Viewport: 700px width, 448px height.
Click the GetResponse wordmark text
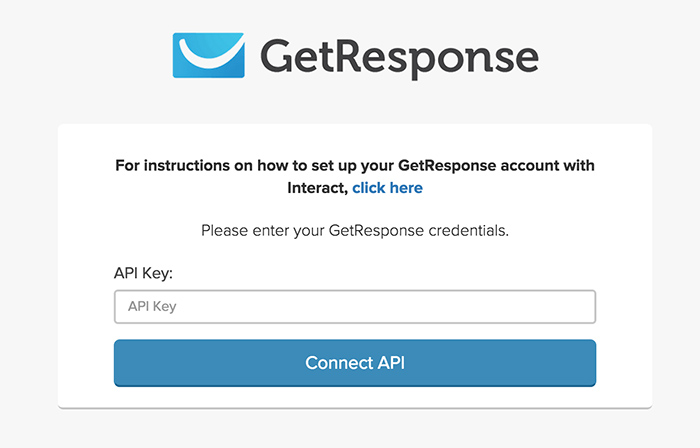coord(400,58)
